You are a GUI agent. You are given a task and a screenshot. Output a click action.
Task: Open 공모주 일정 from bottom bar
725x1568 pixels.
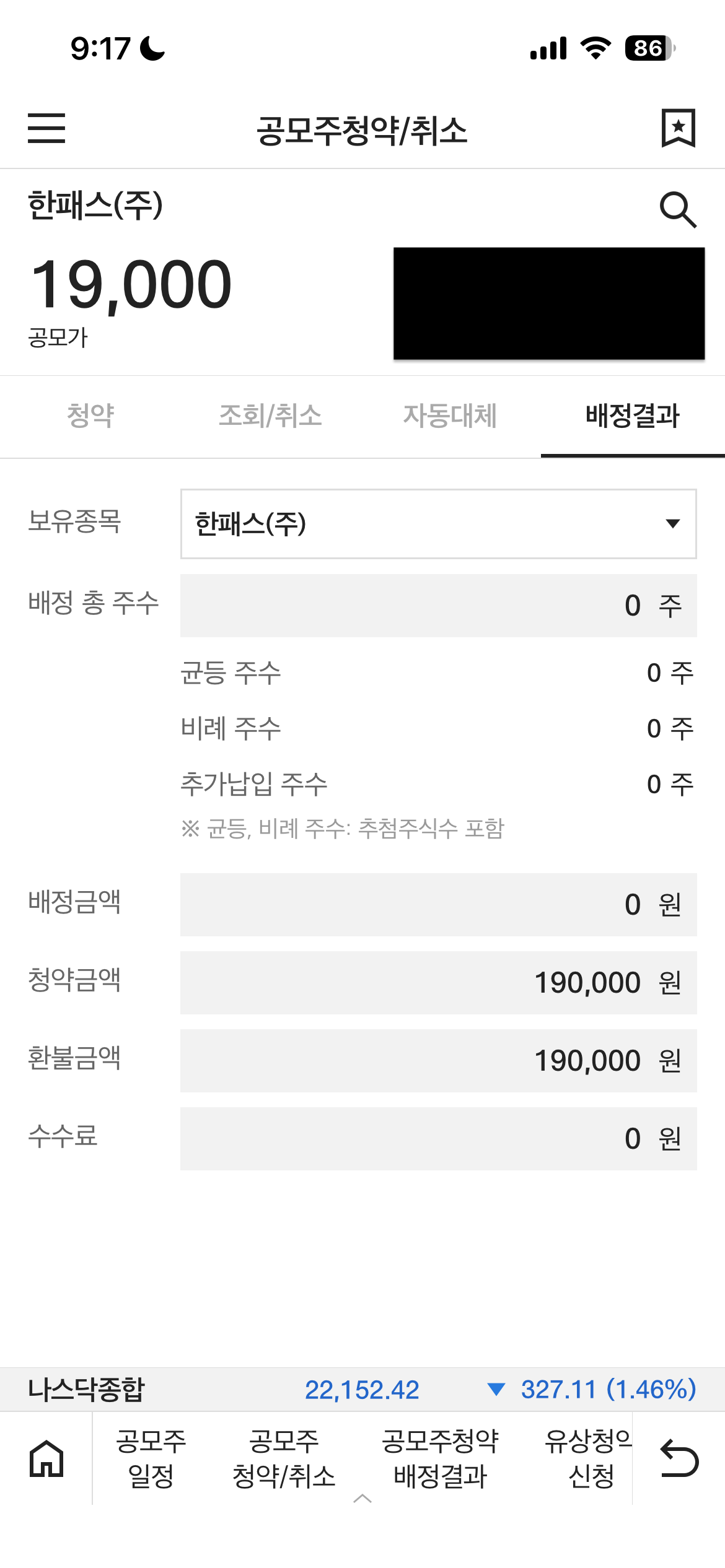coord(151,1458)
